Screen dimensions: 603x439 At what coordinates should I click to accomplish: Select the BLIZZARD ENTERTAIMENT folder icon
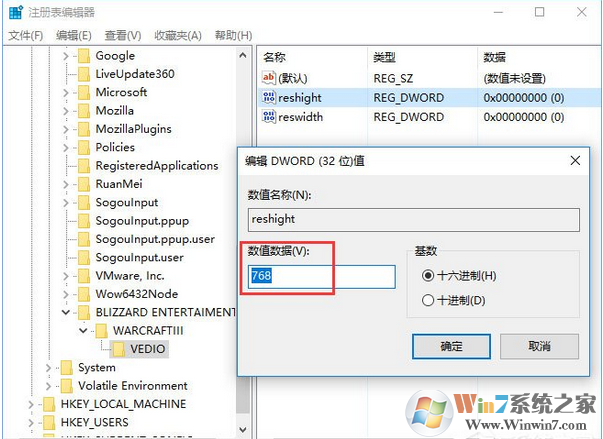point(84,313)
